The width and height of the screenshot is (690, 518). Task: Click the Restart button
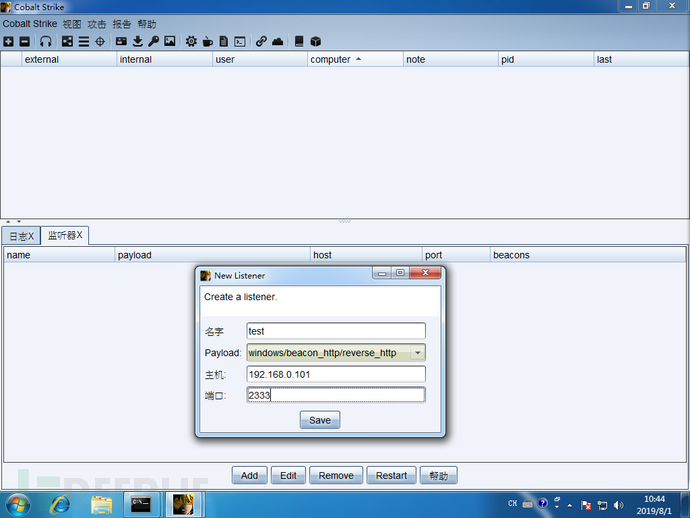coord(391,475)
